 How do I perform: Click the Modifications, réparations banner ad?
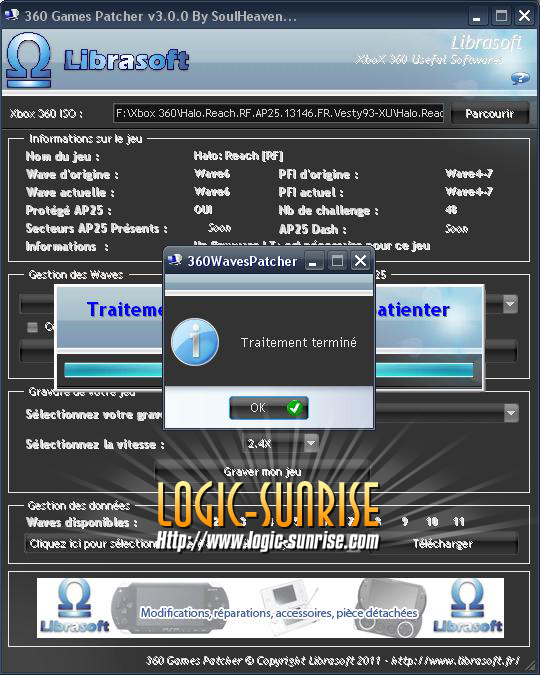point(270,607)
